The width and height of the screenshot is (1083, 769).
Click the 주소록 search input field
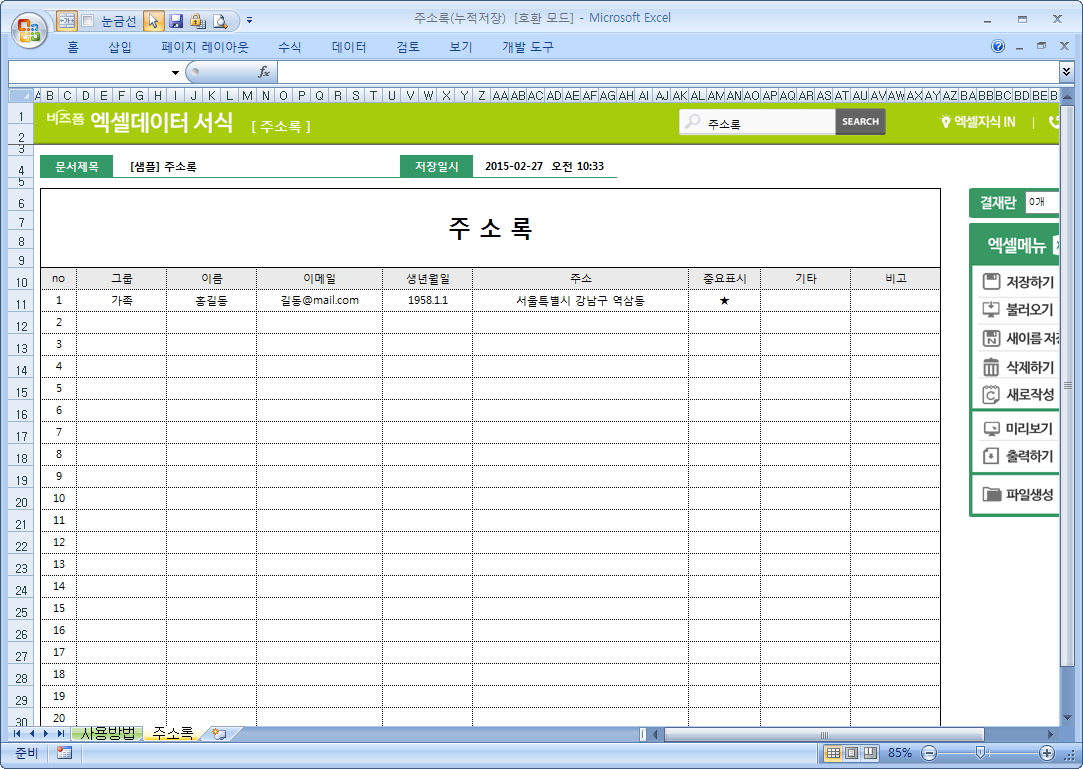(x=758, y=123)
